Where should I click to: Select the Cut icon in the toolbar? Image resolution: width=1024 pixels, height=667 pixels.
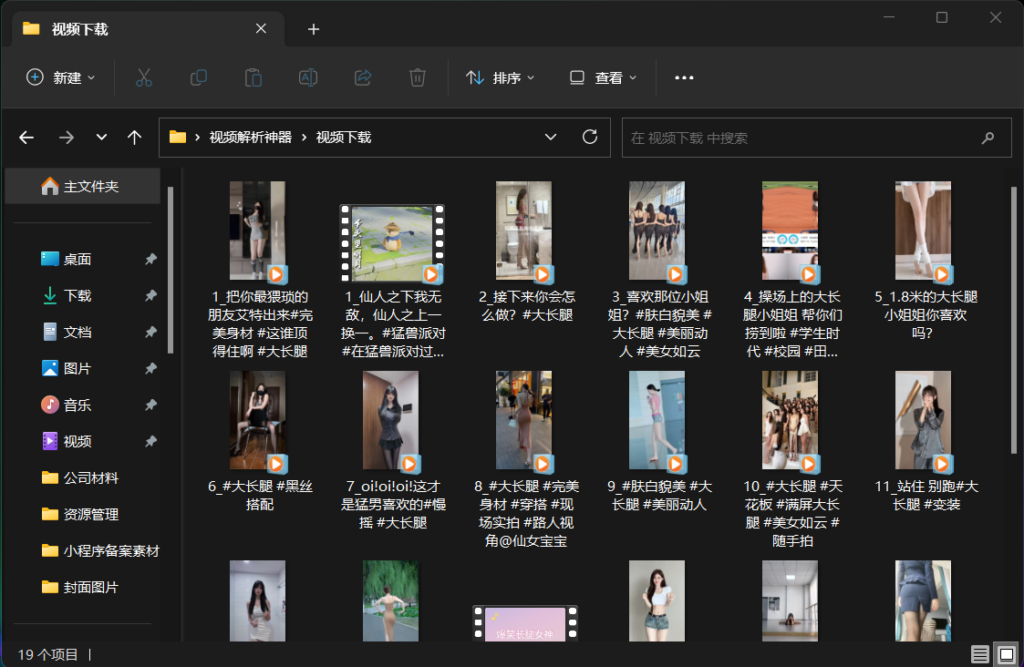[x=143, y=77]
